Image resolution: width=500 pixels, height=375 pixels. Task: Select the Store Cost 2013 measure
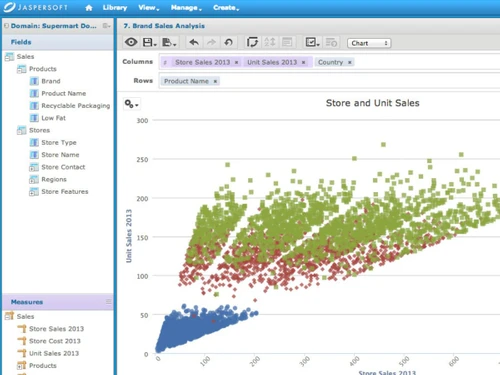pyautogui.click(x=55, y=341)
